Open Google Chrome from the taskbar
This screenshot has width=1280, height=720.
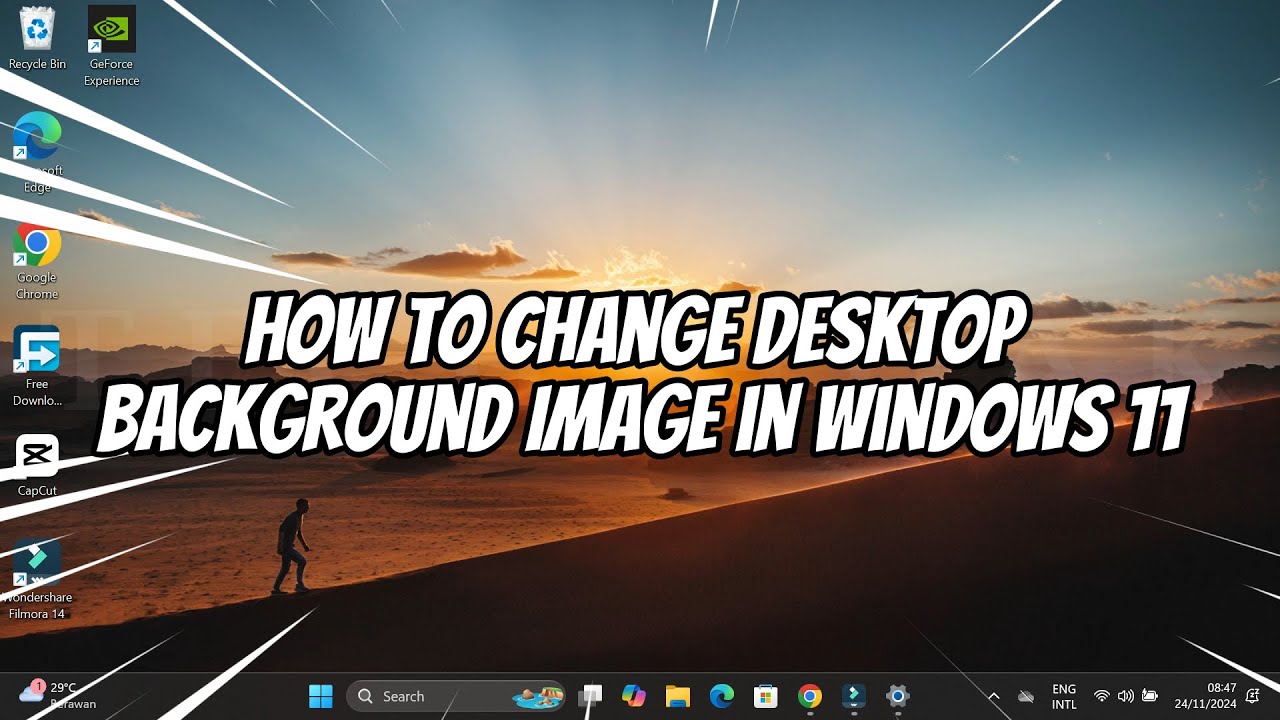(x=810, y=696)
